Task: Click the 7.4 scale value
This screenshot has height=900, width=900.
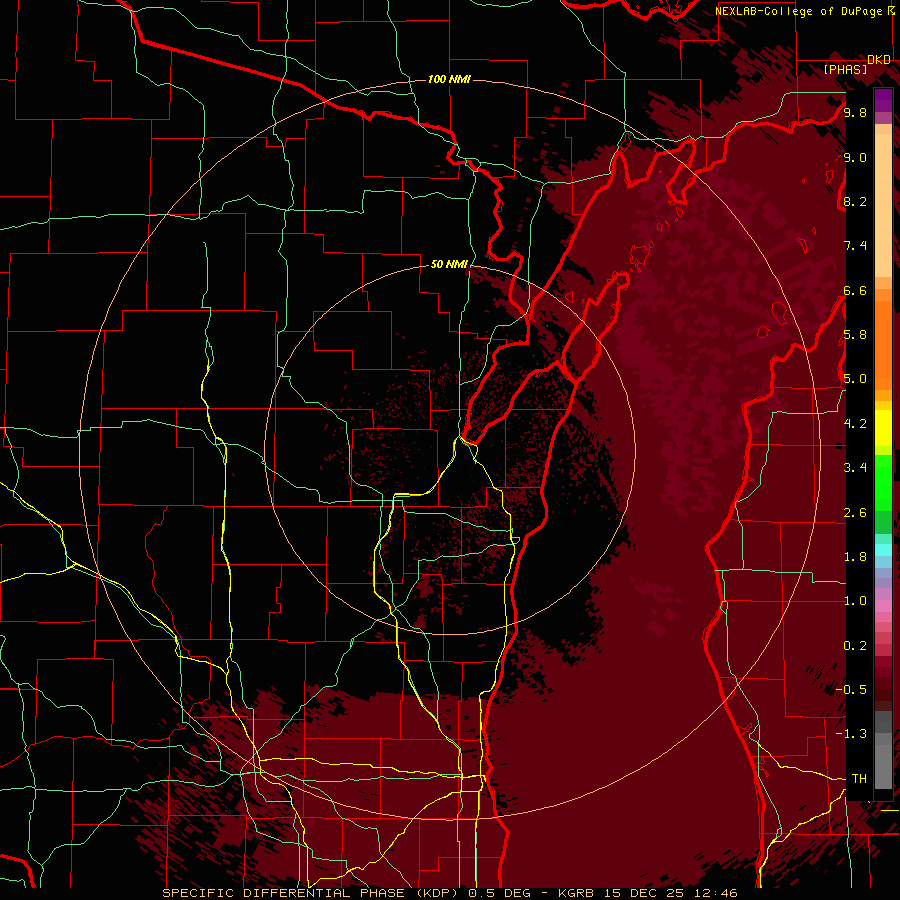Action: coord(855,246)
